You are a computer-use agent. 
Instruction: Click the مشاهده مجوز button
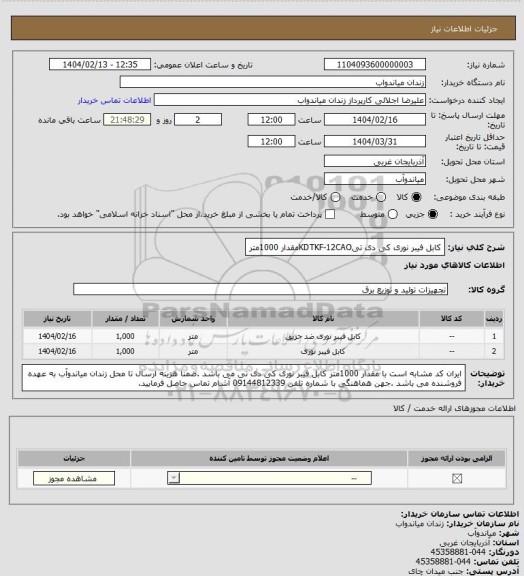(74, 478)
